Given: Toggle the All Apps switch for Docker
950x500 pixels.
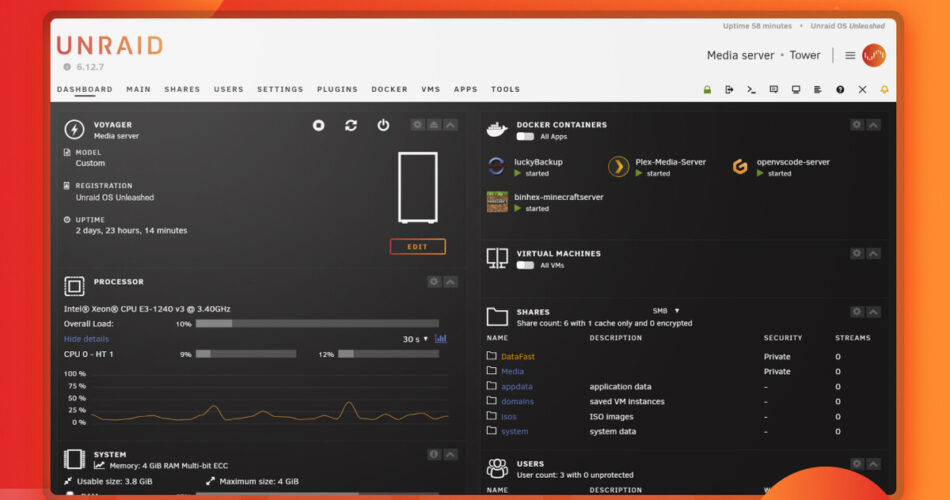Looking at the screenshot, I should click(525, 136).
